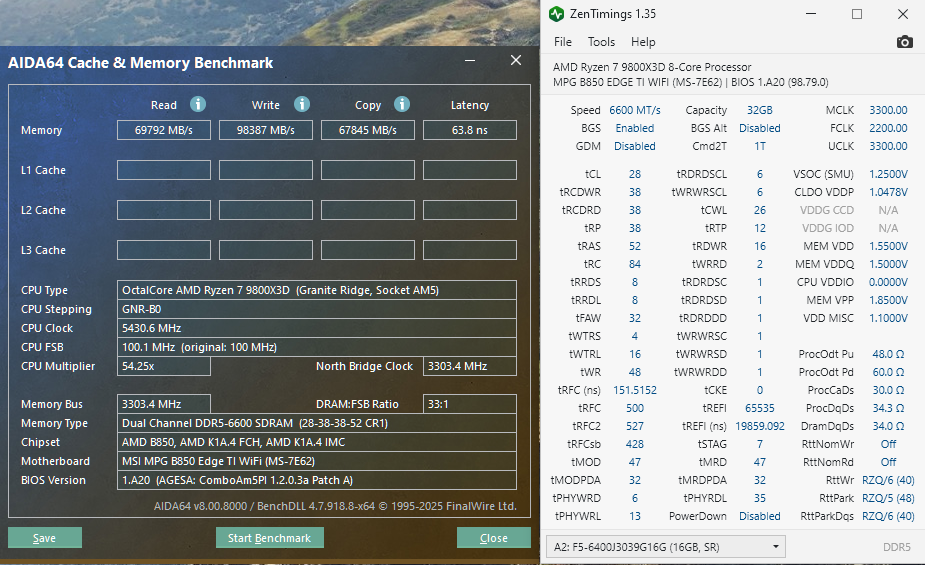The image size is (925, 565).
Task: Click the empty L1 Cache Read field
Action: (x=164, y=170)
